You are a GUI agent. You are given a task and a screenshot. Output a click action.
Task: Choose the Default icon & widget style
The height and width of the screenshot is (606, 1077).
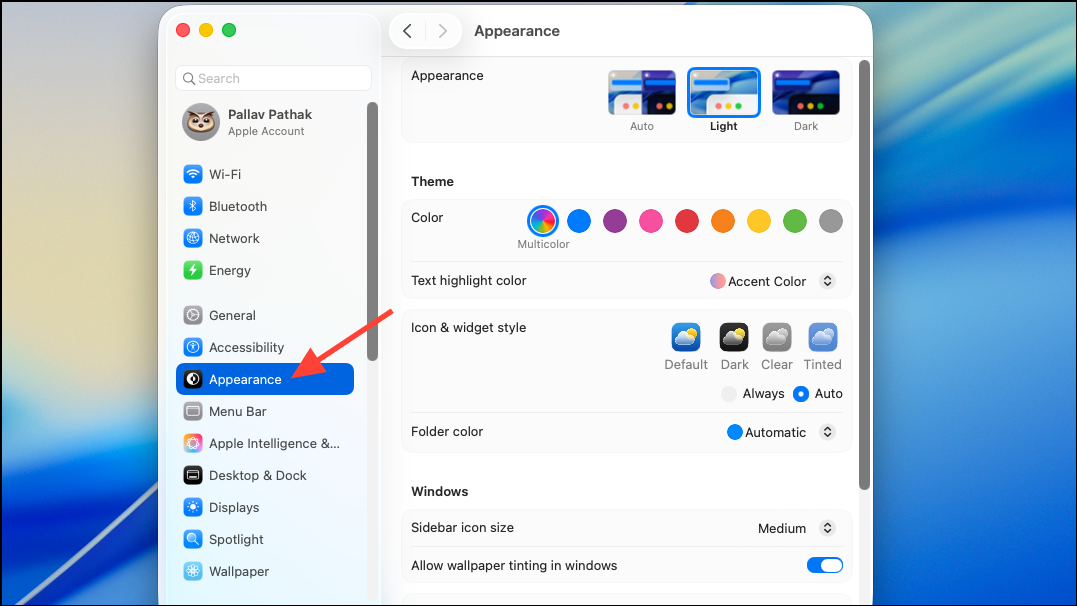tap(685, 337)
